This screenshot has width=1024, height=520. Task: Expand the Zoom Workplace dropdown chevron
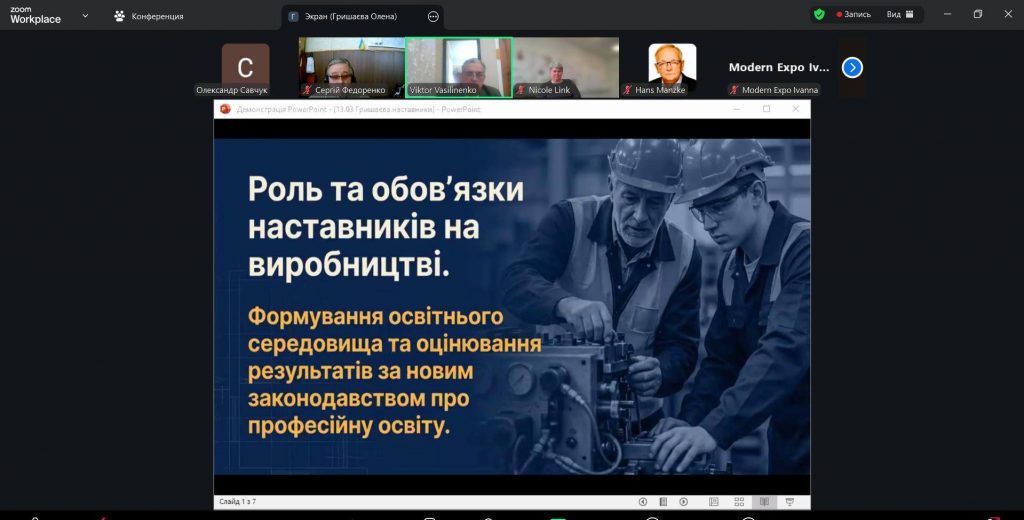84,16
